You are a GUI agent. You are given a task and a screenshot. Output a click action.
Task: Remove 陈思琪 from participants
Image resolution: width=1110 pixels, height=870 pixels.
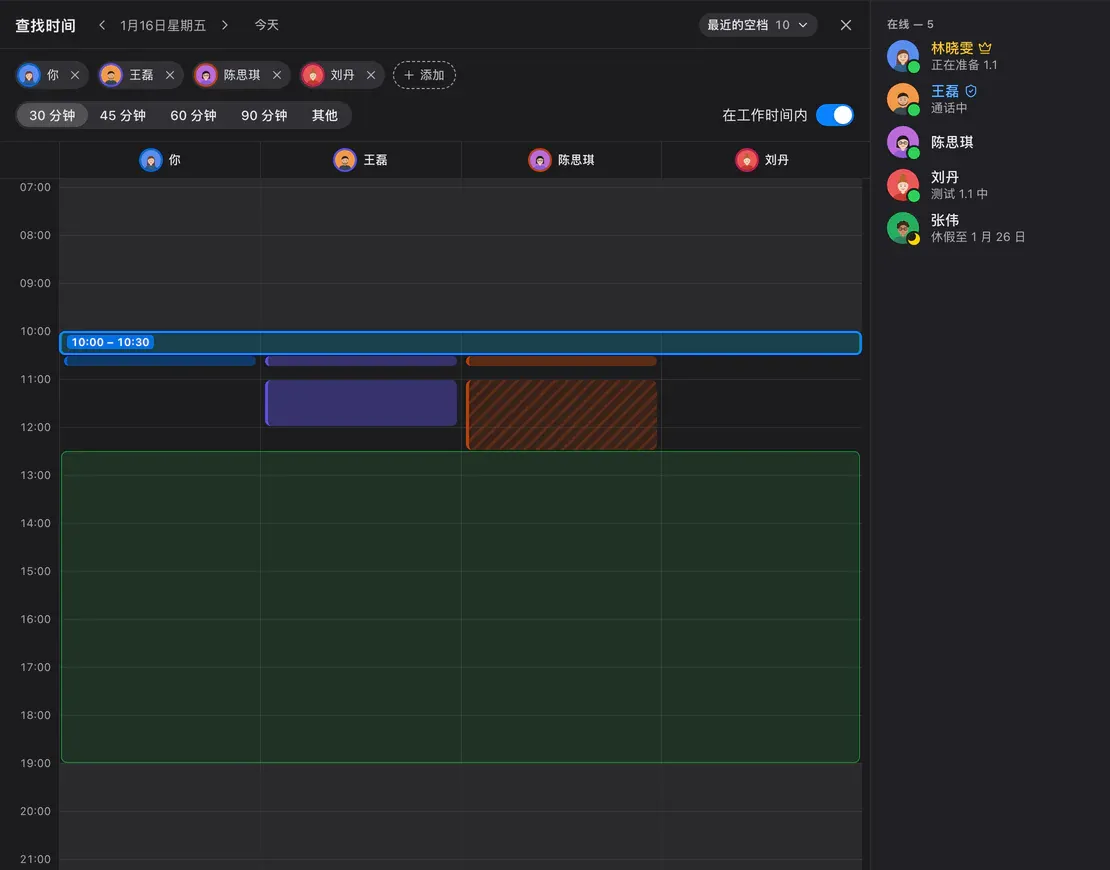click(x=277, y=75)
